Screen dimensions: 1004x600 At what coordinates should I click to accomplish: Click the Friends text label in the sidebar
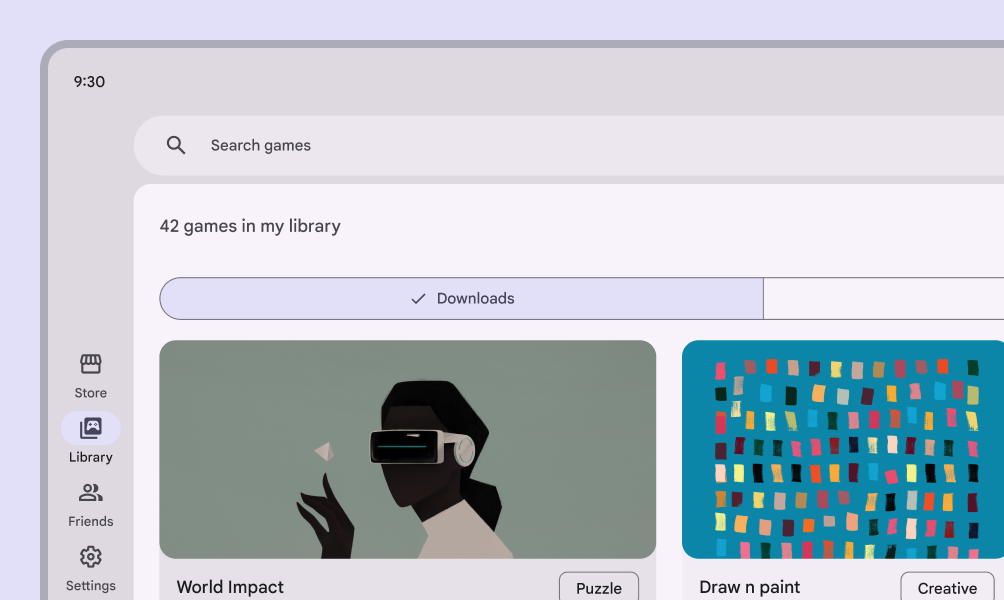pos(91,521)
